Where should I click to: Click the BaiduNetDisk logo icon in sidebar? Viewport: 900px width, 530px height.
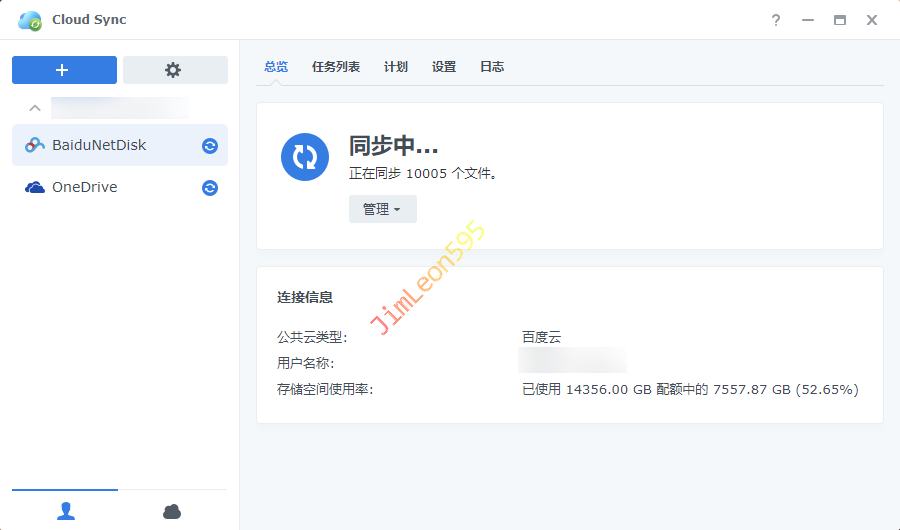click(35, 145)
